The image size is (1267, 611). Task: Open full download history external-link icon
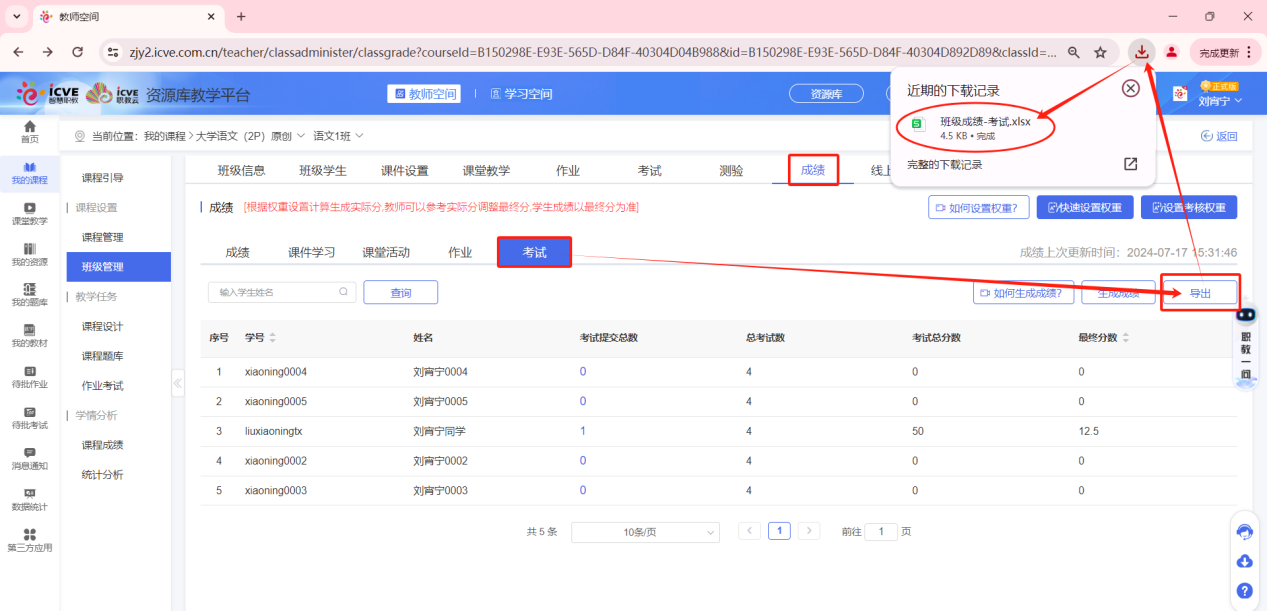point(1130,164)
